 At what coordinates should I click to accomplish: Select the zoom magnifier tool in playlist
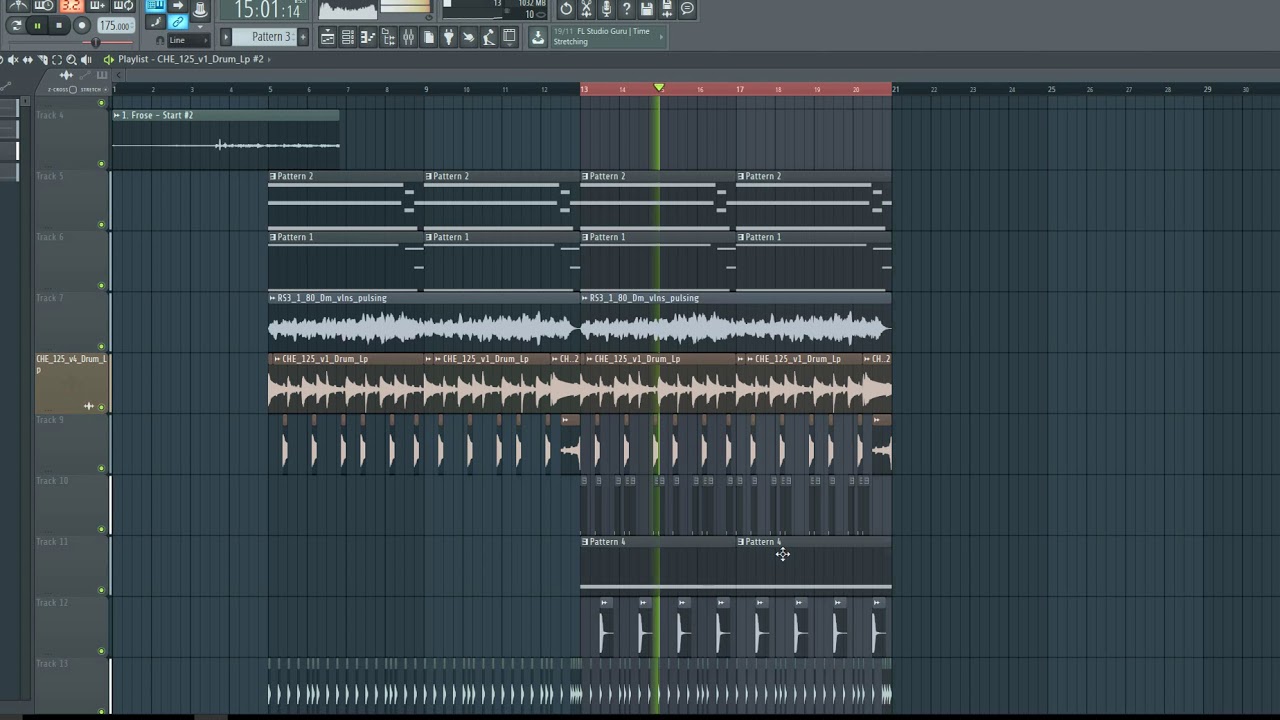71,59
